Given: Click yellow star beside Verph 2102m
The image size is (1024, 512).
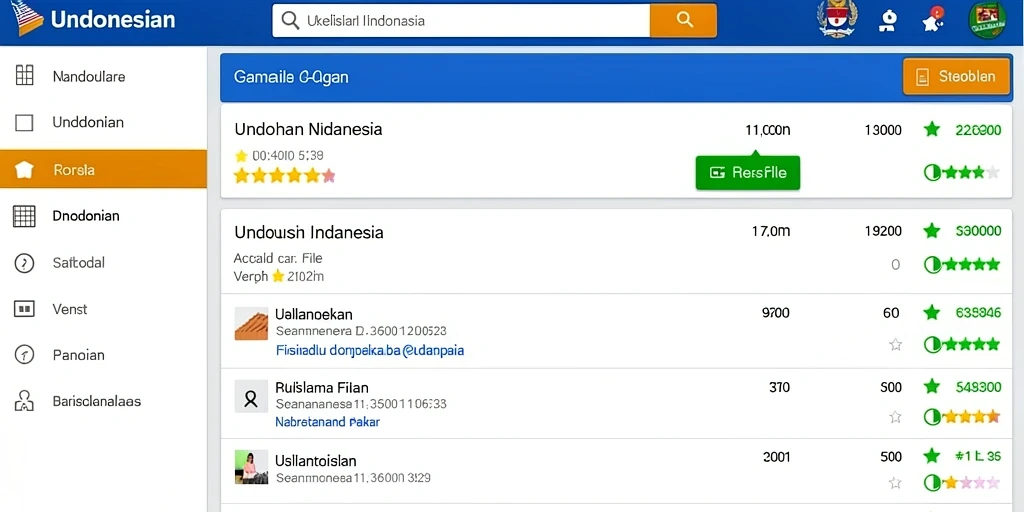Looking at the screenshot, I should pyautogui.click(x=278, y=276).
